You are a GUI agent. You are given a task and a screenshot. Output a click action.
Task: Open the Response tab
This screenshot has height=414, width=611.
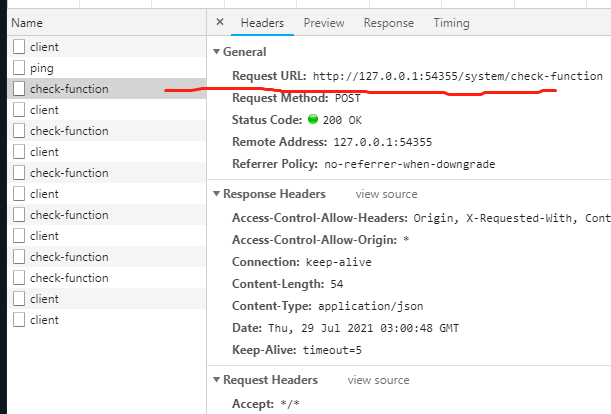(388, 23)
